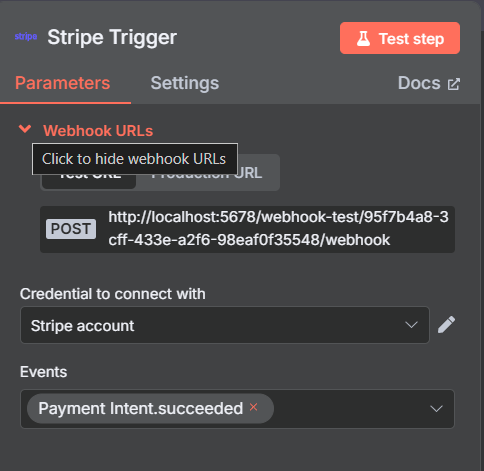
Task: Click the POST method badge
Action: tap(71, 229)
